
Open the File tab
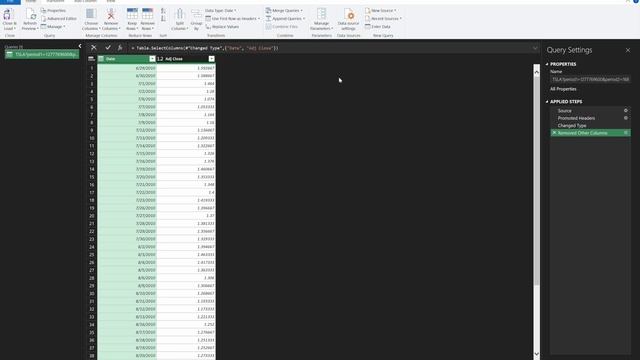tap(10, 2)
